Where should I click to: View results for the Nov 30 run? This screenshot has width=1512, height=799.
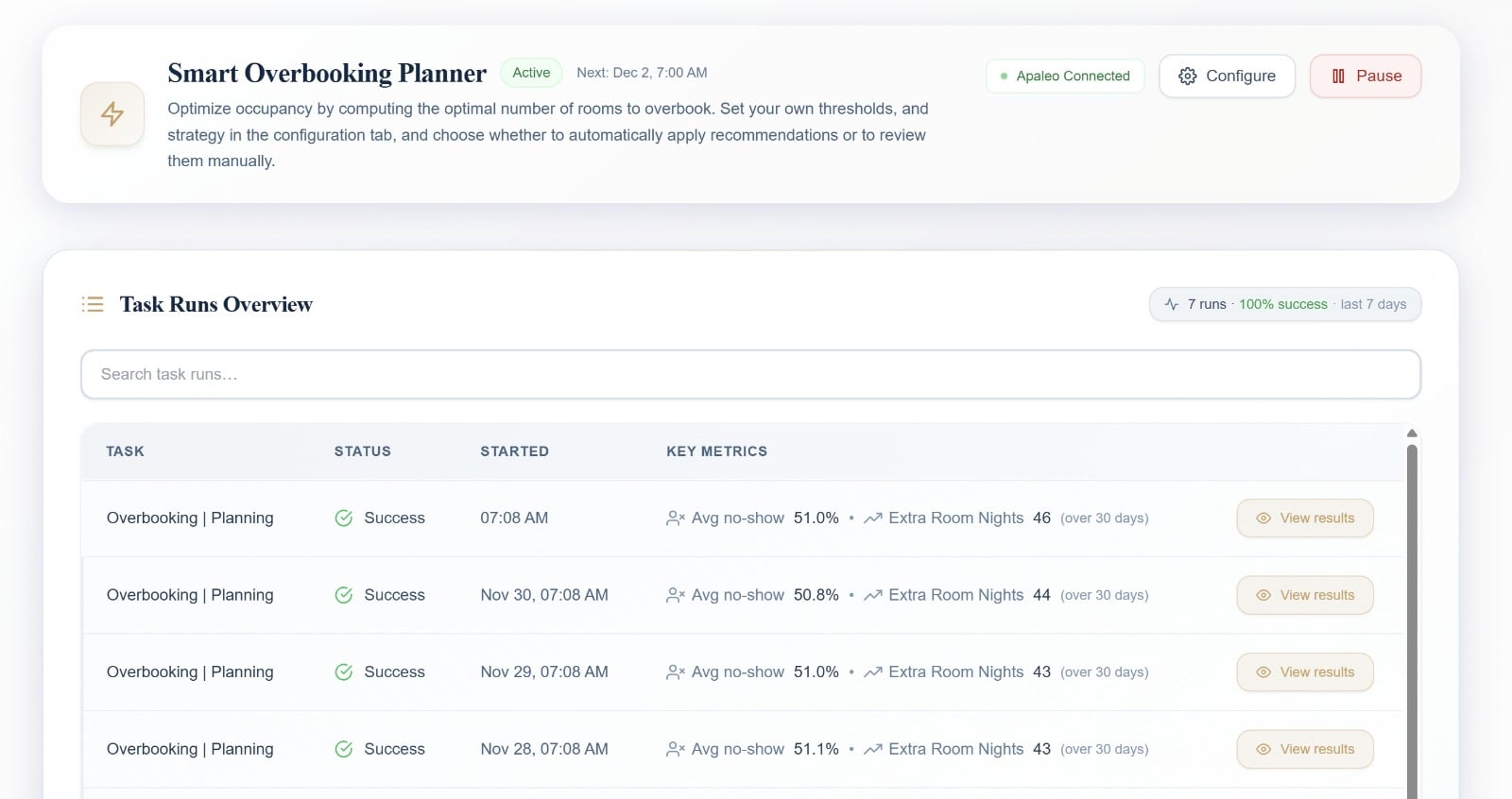1304,595
